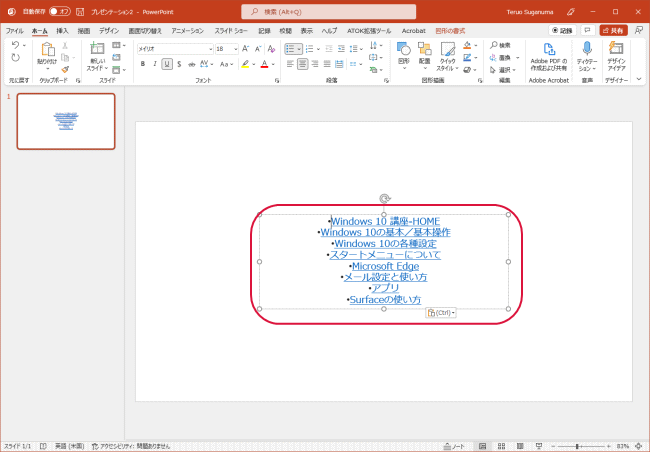Select slide 1 thumbnail

point(66,121)
